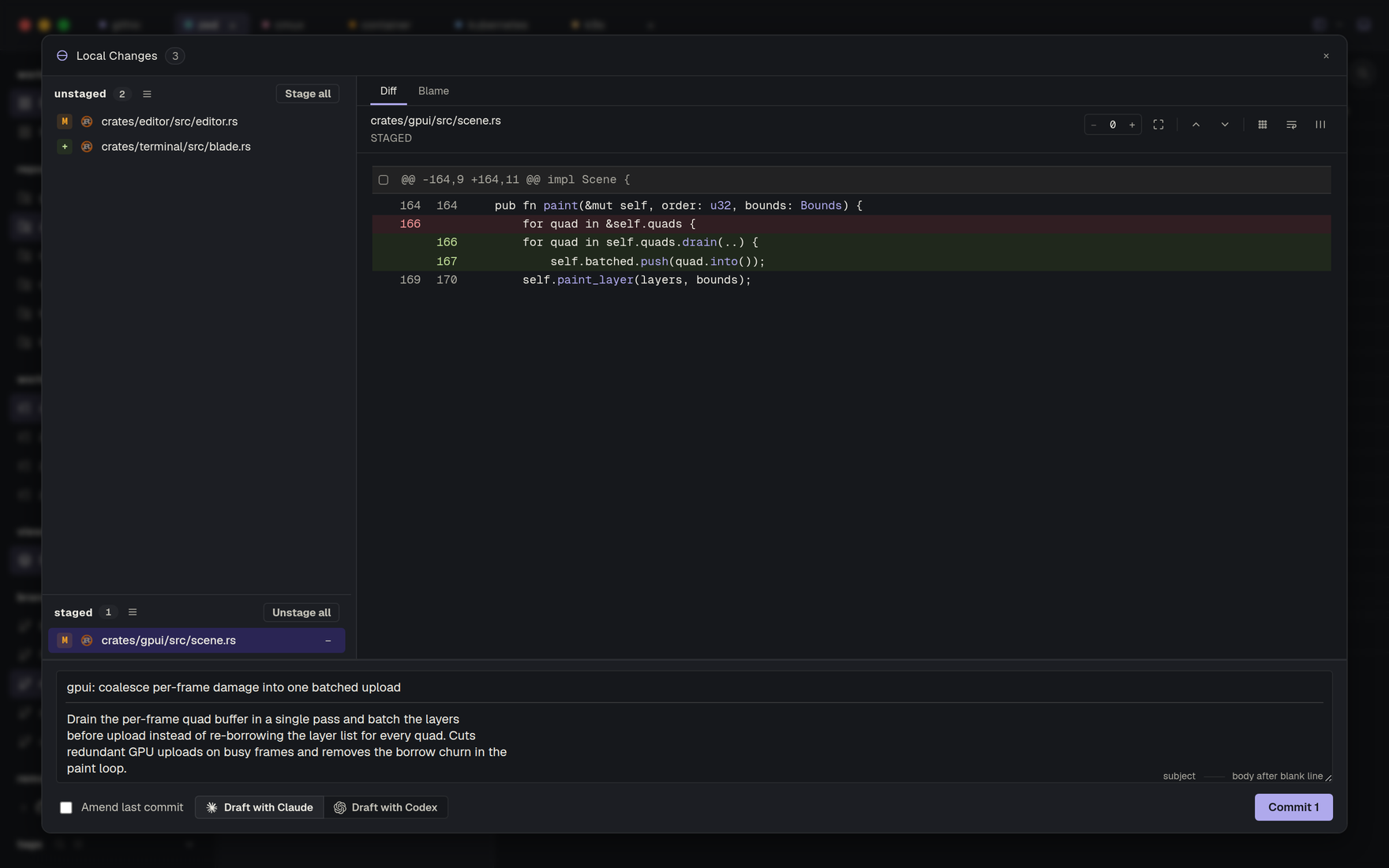Click the Local Changes circle icon
Image resolution: width=1389 pixels, height=868 pixels.
(62, 56)
